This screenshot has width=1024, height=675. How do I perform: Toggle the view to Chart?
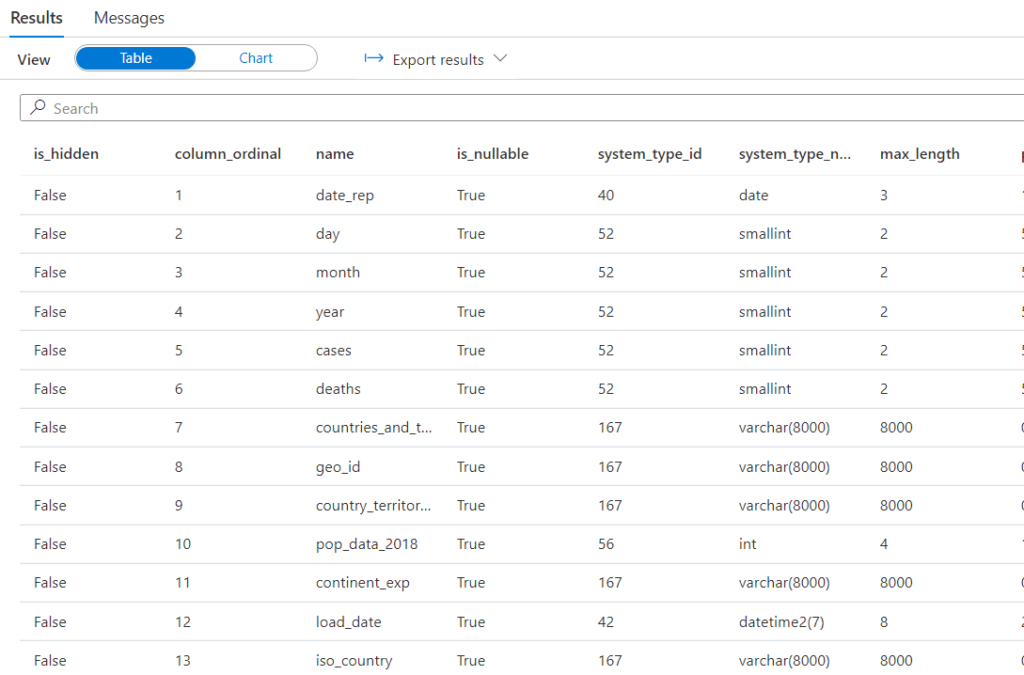click(256, 58)
